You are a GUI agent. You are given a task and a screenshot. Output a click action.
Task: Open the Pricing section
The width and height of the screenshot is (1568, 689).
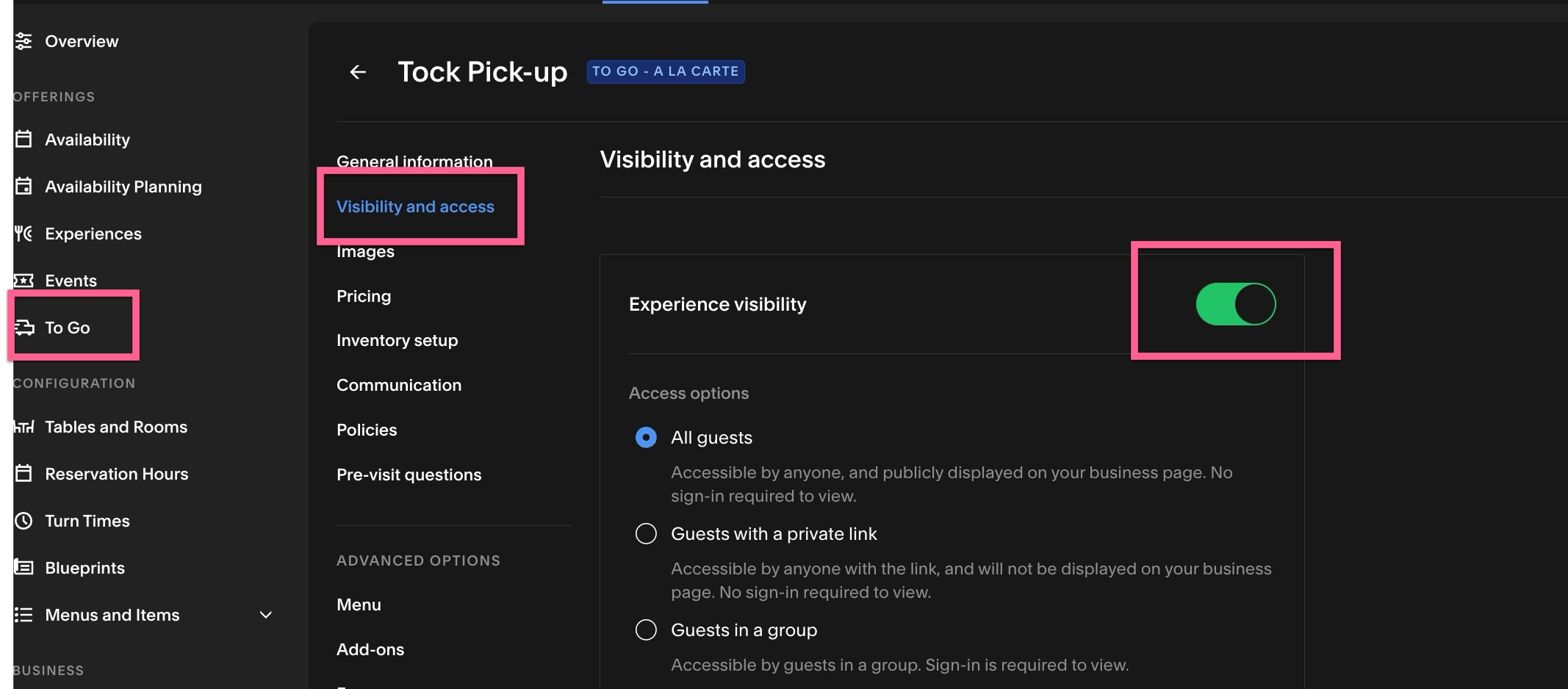coord(364,296)
